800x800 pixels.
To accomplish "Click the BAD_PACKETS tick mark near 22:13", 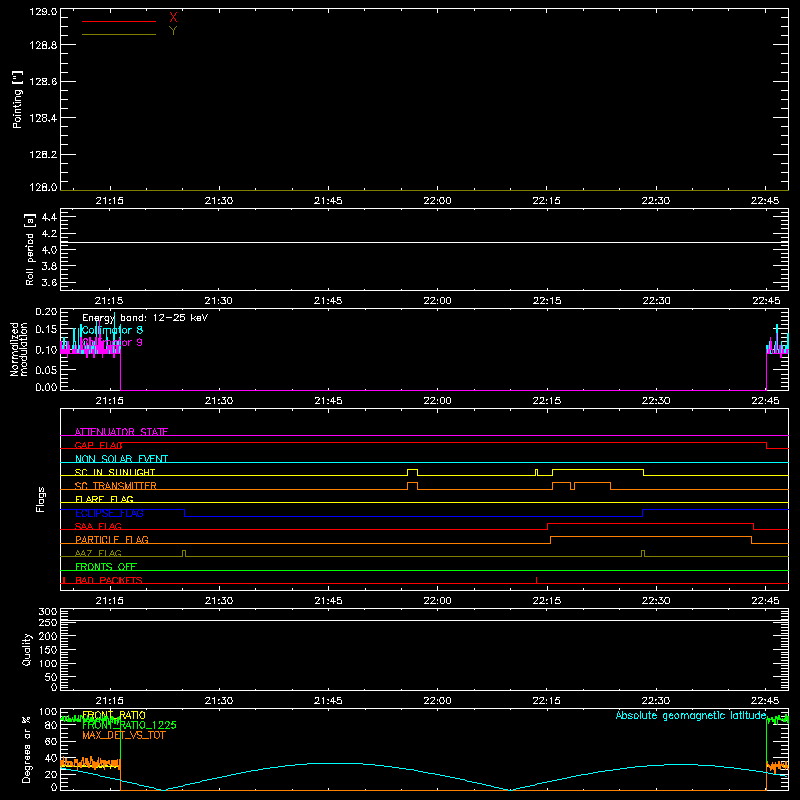I will click(536, 580).
